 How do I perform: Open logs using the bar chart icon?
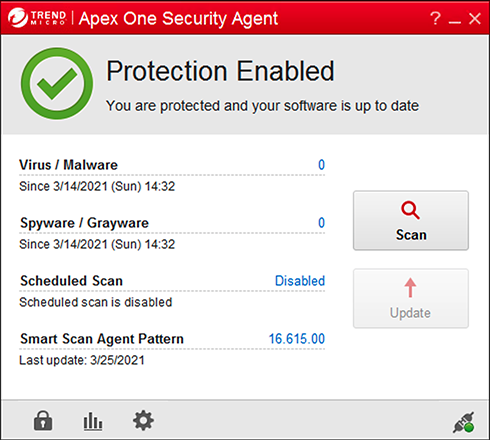tap(93, 421)
